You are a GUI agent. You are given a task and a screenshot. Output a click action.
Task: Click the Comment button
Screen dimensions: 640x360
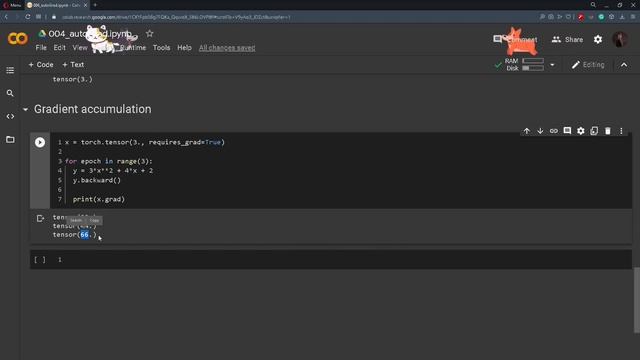coord(516,40)
